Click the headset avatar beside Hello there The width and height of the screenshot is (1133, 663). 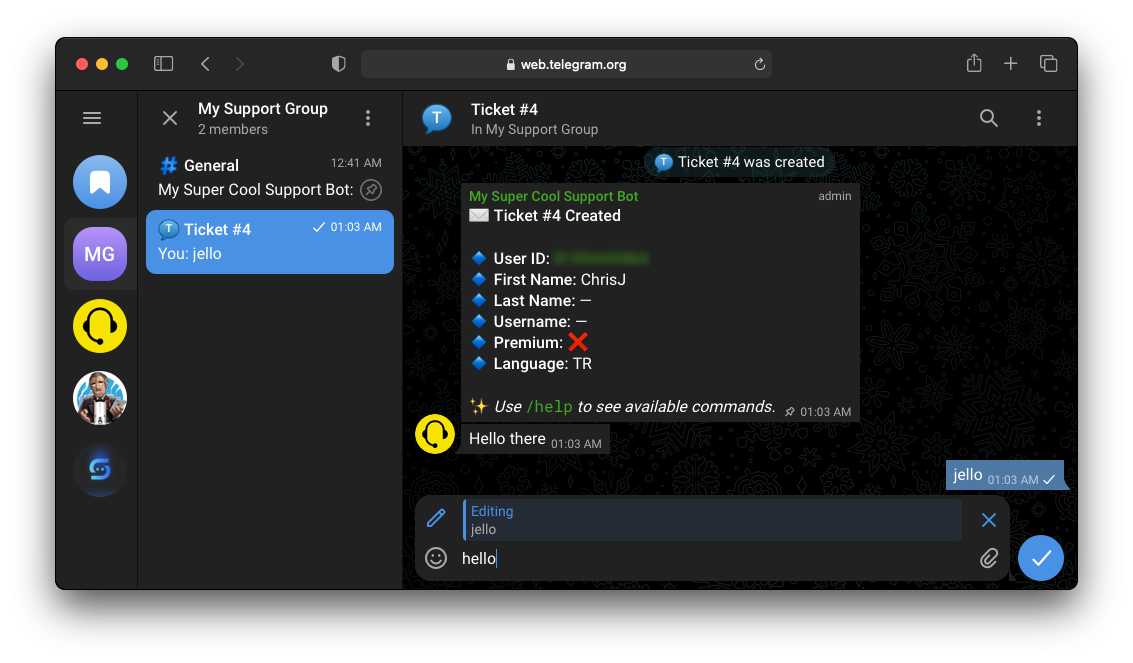[435, 434]
